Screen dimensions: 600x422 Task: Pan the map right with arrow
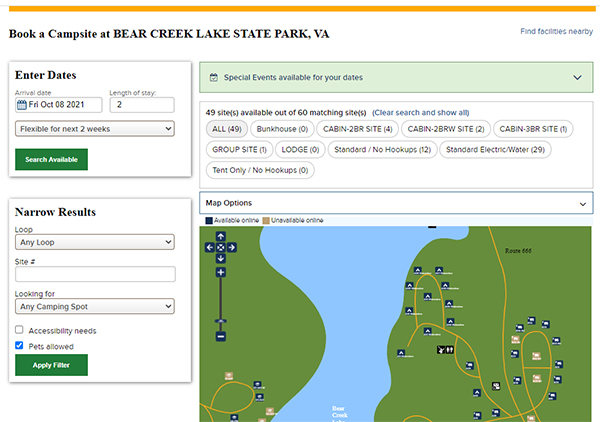[x=231, y=247]
